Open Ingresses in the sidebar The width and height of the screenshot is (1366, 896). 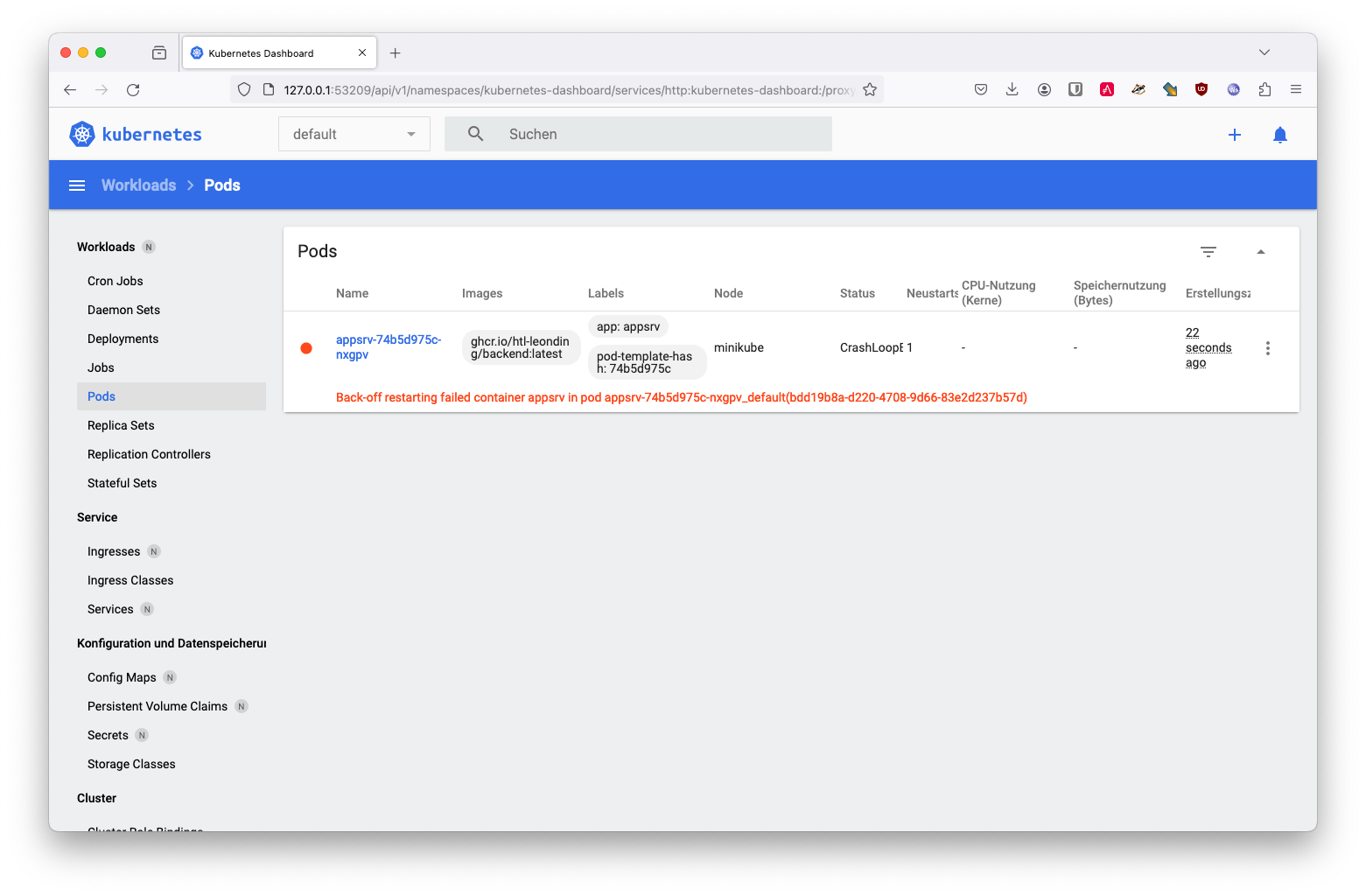(x=114, y=551)
